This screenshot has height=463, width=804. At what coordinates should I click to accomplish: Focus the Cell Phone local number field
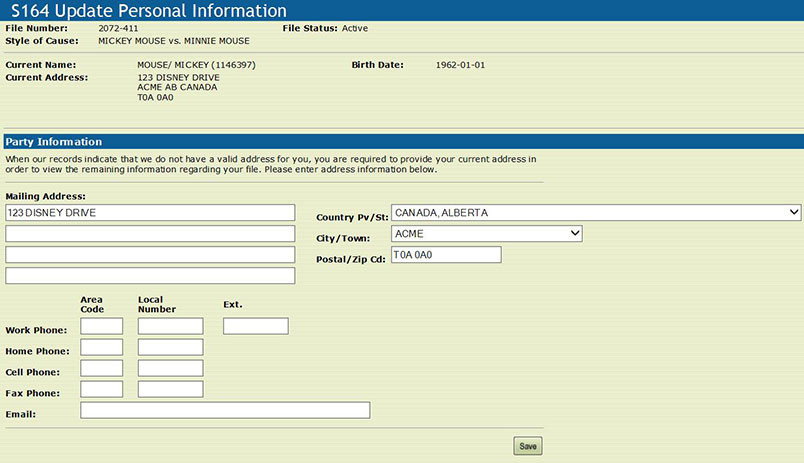coord(170,368)
